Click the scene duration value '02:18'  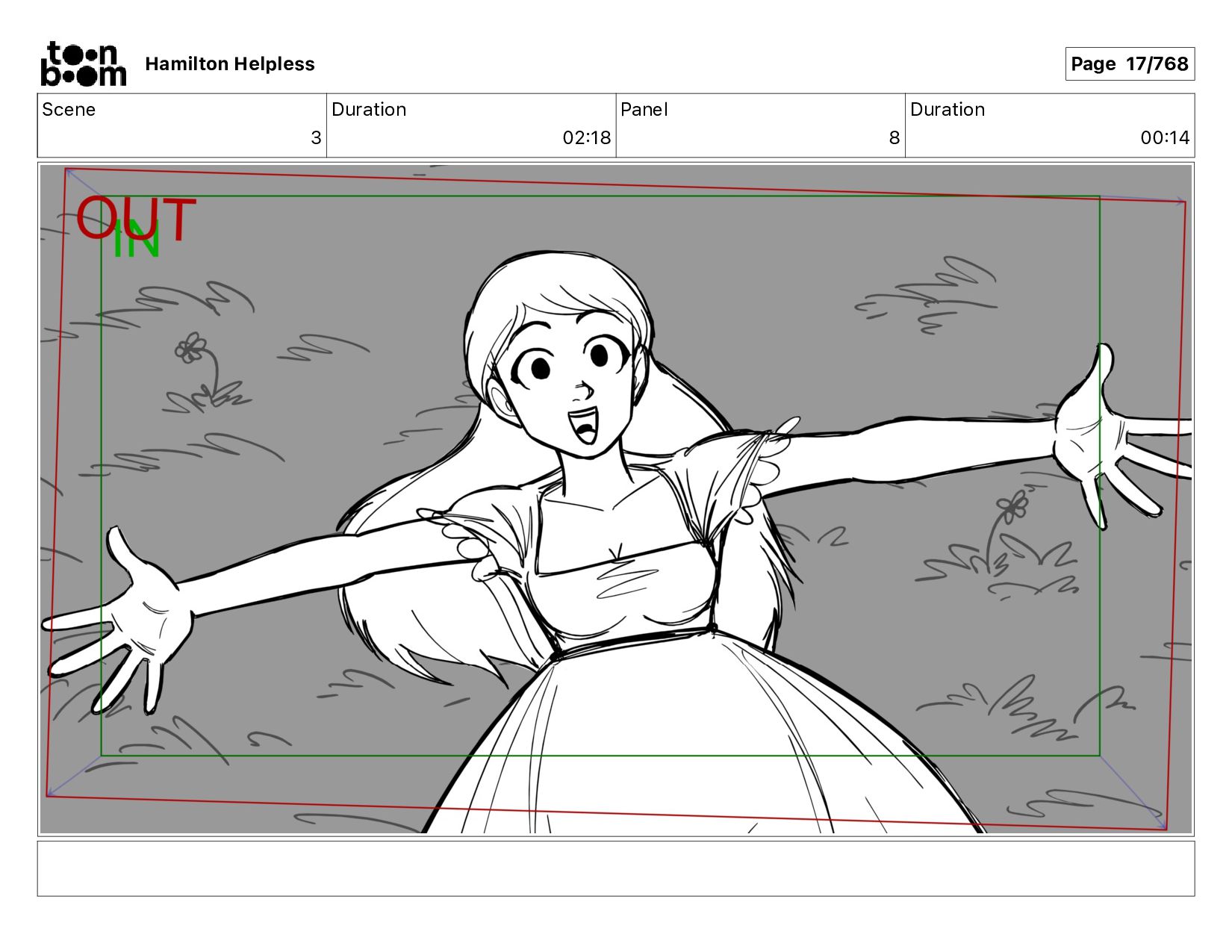click(x=587, y=138)
